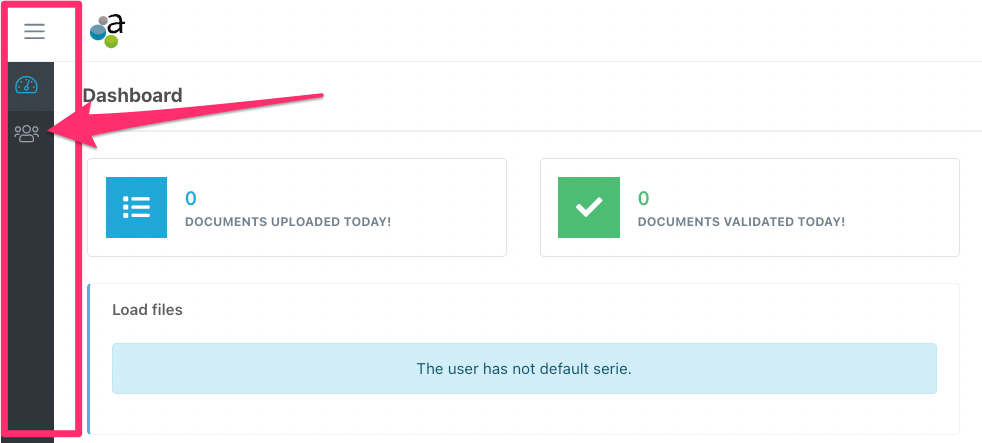Click the blue left border of Load files panel
The width and height of the screenshot is (982, 443).
89,358
